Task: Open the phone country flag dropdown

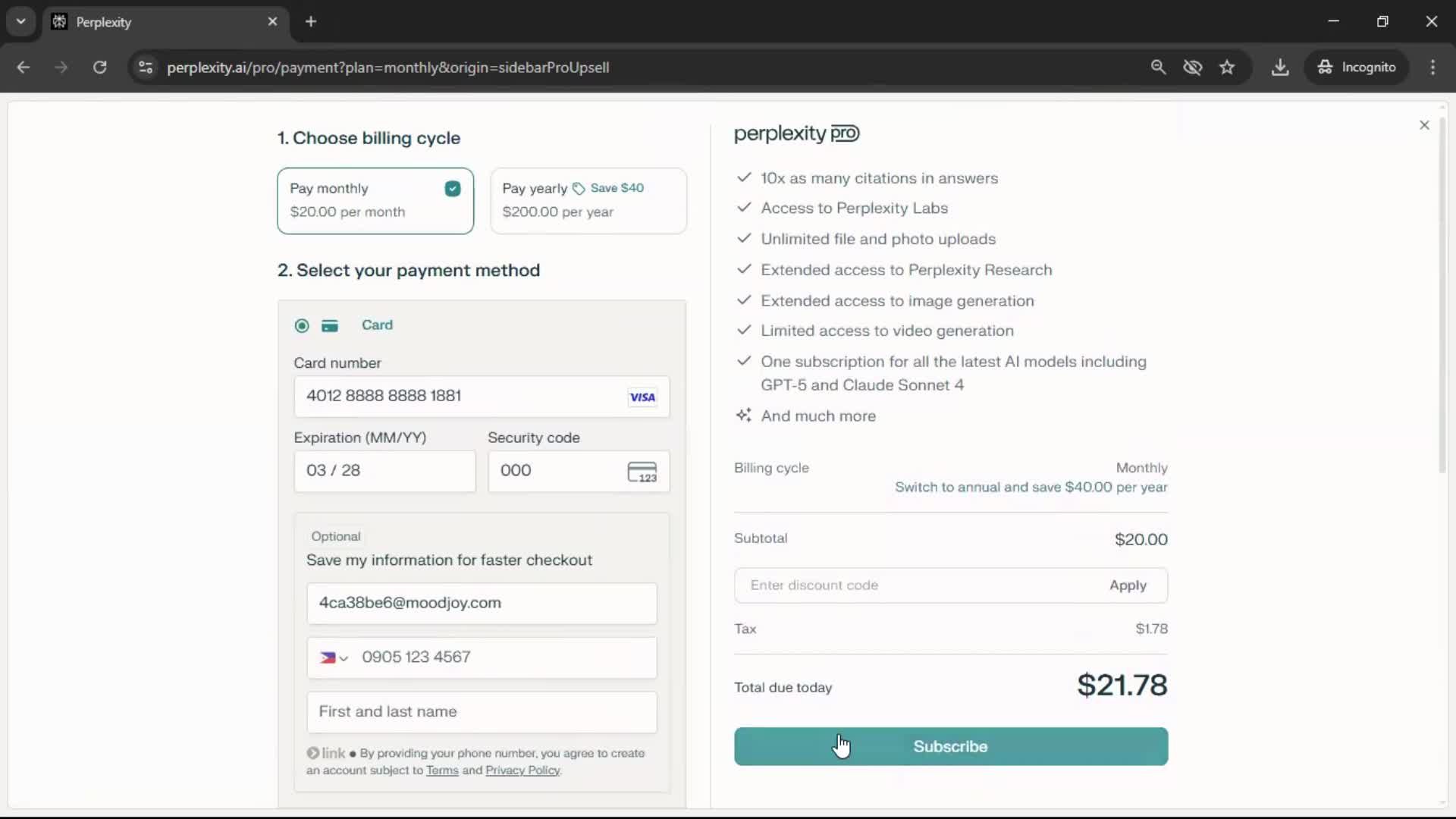Action: (334, 657)
